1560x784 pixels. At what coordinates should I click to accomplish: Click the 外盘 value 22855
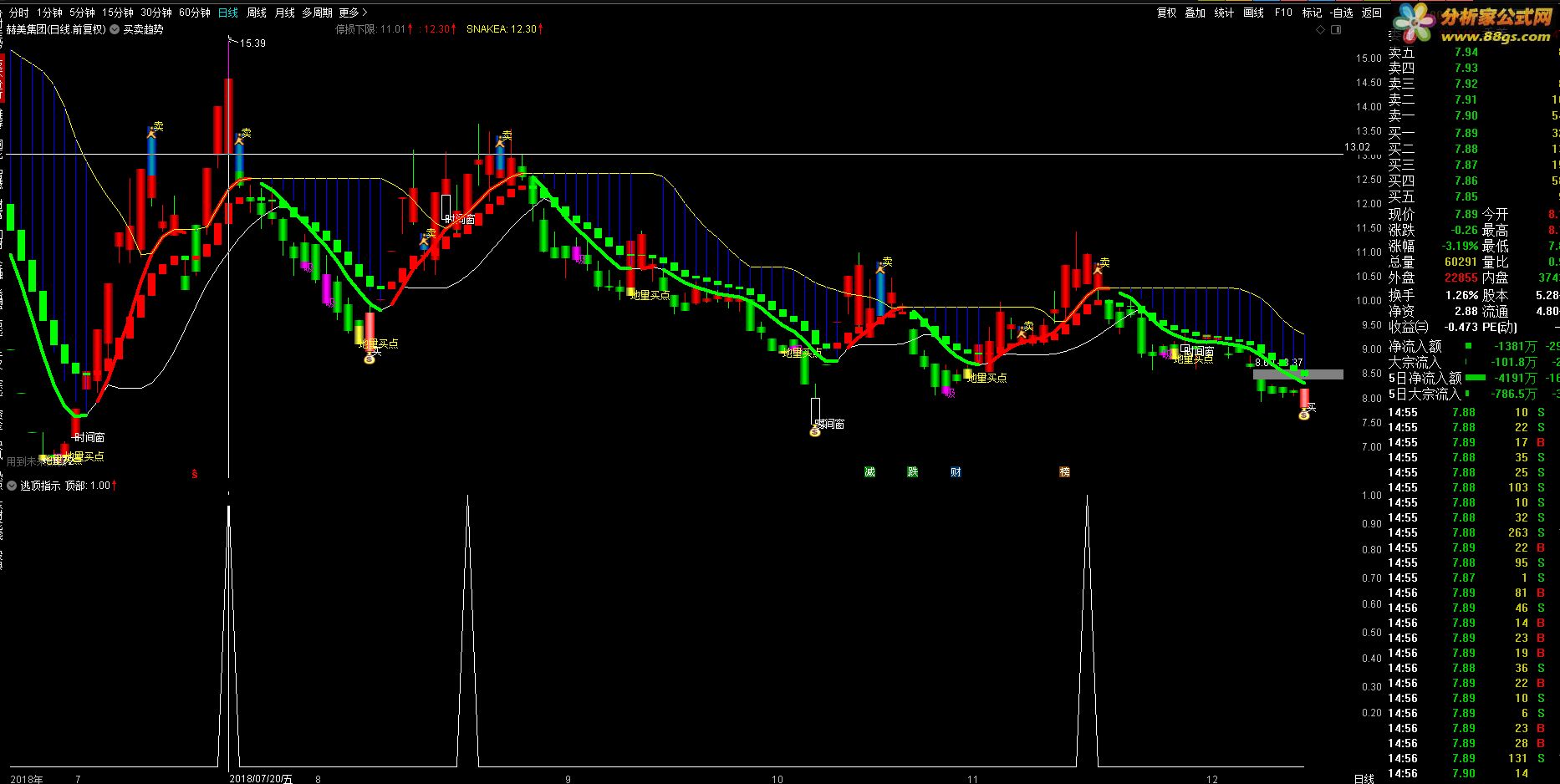1461,277
